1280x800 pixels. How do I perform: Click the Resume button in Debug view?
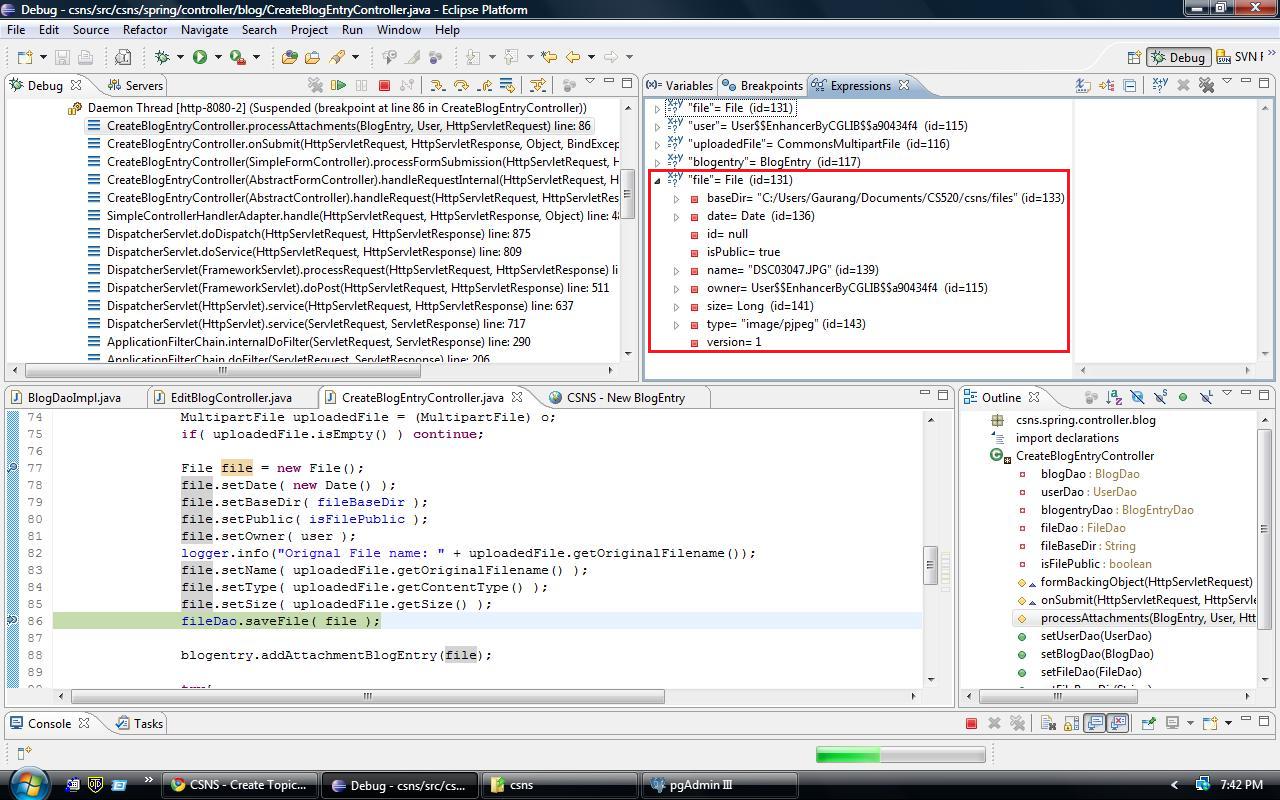[x=339, y=86]
